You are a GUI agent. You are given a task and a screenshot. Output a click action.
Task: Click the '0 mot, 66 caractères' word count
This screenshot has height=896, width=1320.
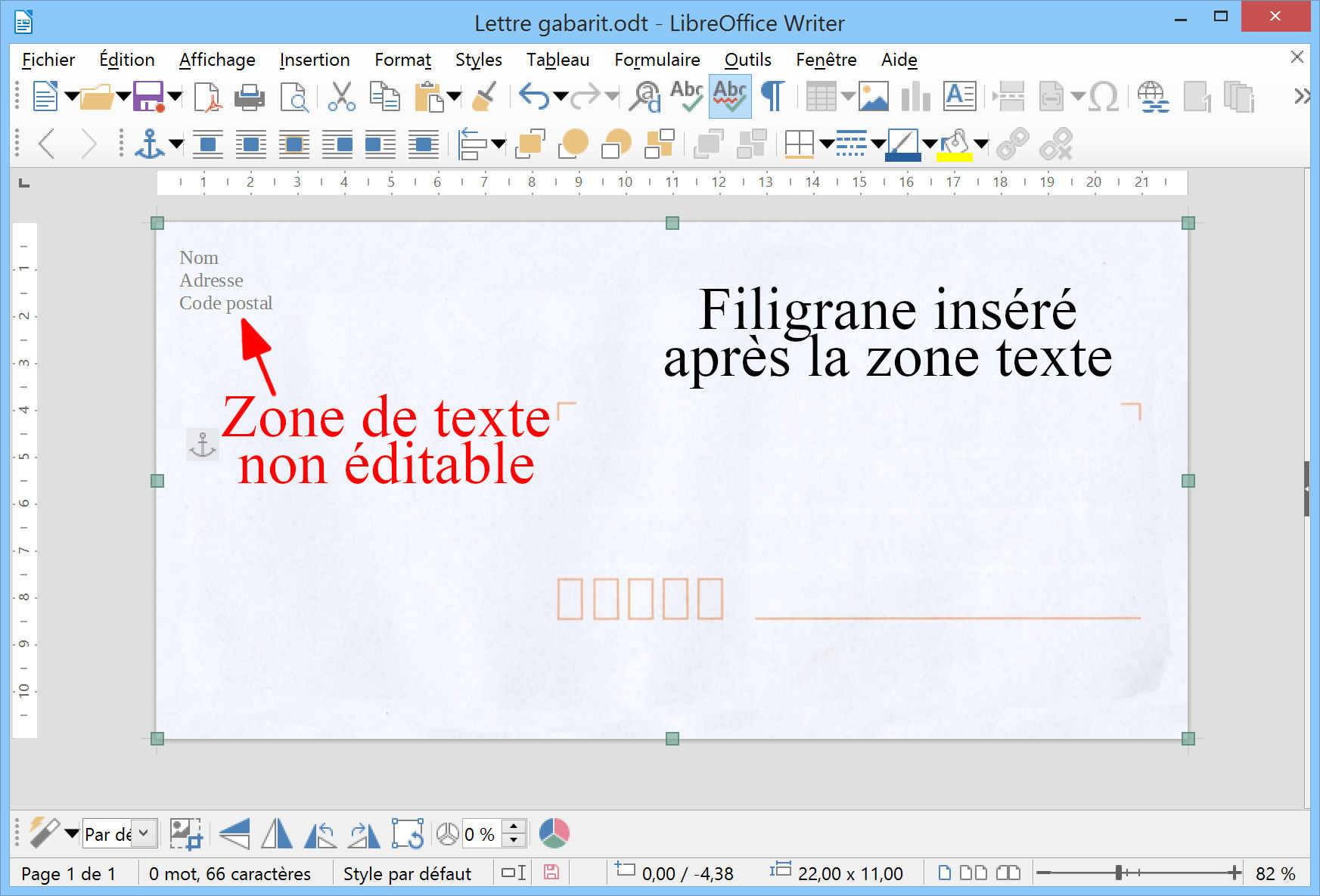point(230,874)
